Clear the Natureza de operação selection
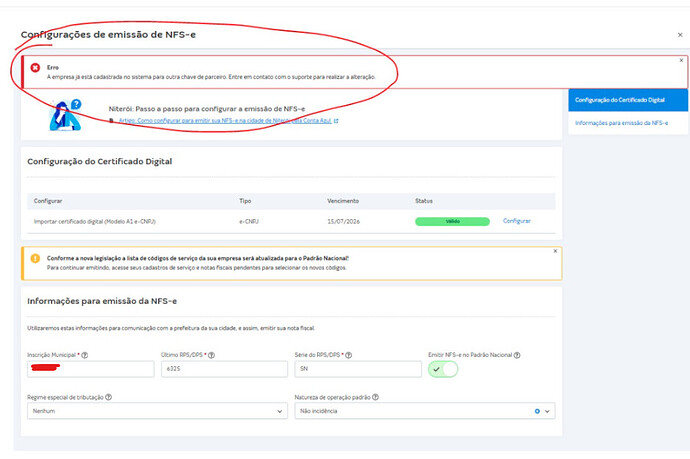This screenshot has height=459, width=690. coord(537,411)
